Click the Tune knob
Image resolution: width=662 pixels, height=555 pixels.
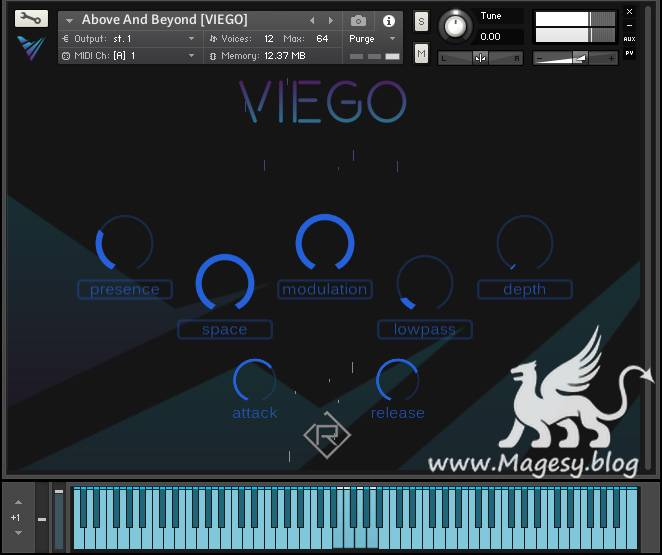coord(455,26)
